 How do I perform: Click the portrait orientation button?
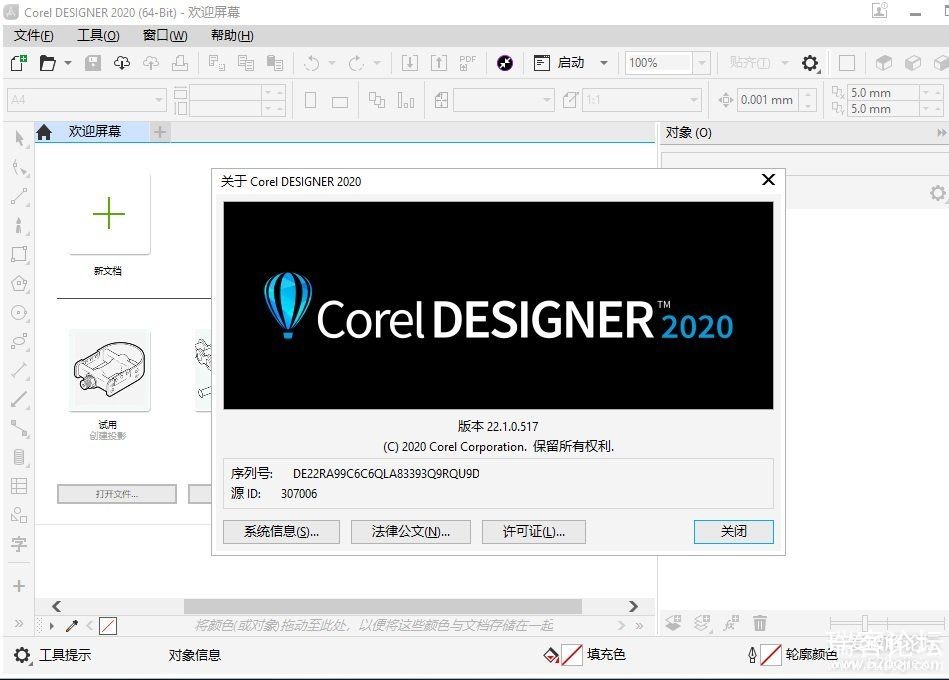(310, 100)
